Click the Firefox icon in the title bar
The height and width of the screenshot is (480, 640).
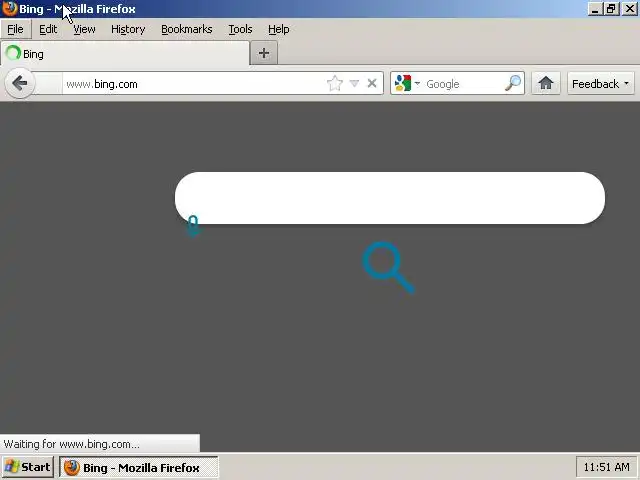9,8
